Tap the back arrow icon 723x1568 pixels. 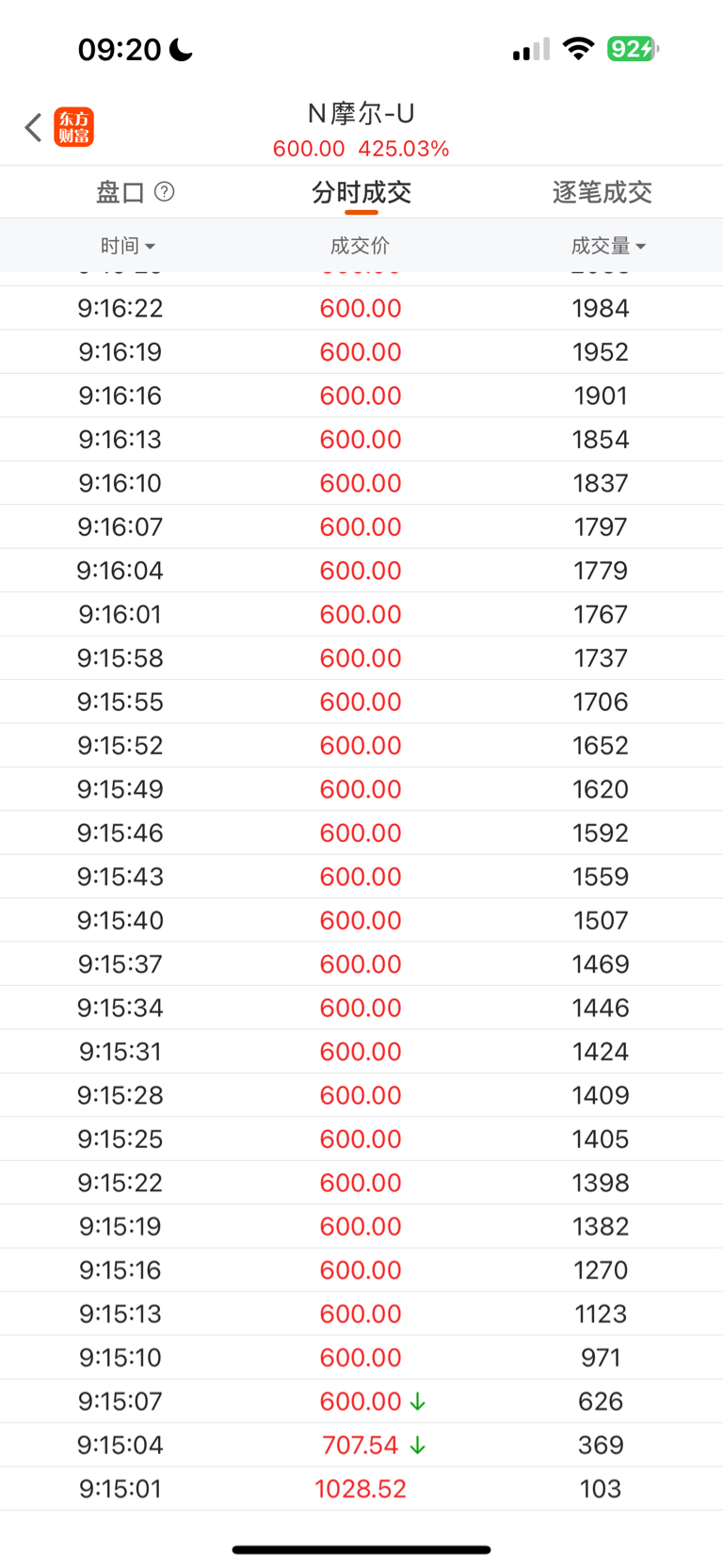pos(34,127)
